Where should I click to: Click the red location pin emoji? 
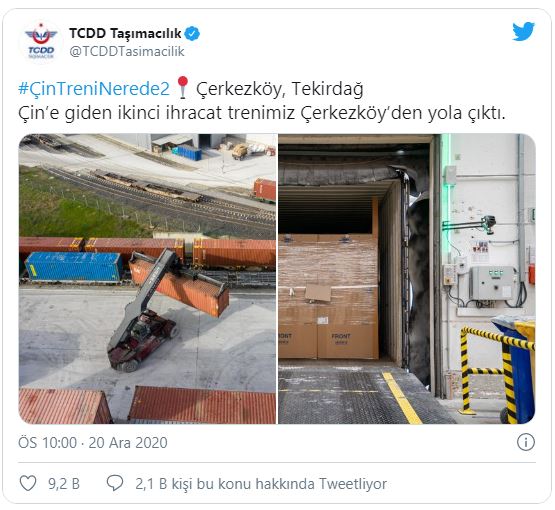pos(183,87)
